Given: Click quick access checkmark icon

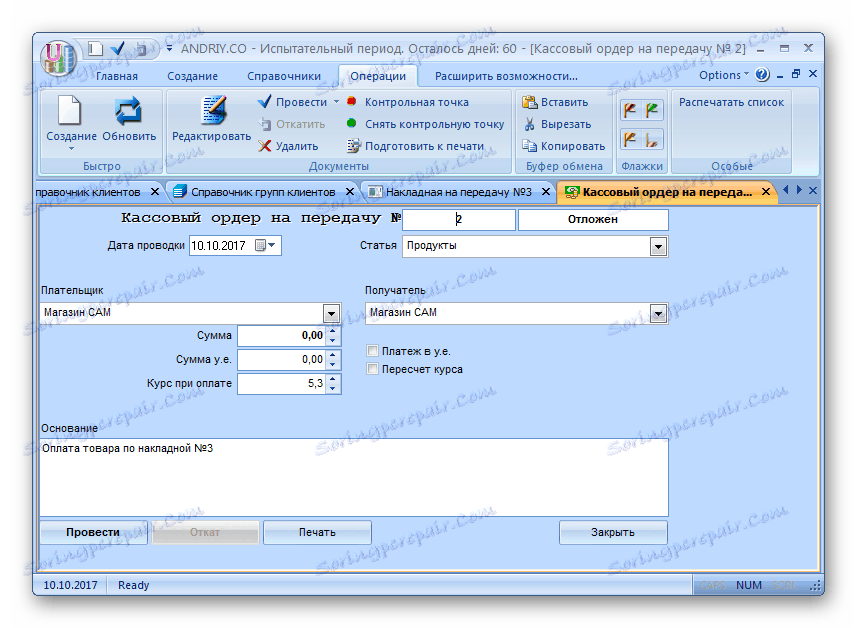Looking at the screenshot, I should click(x=118, y=49).
